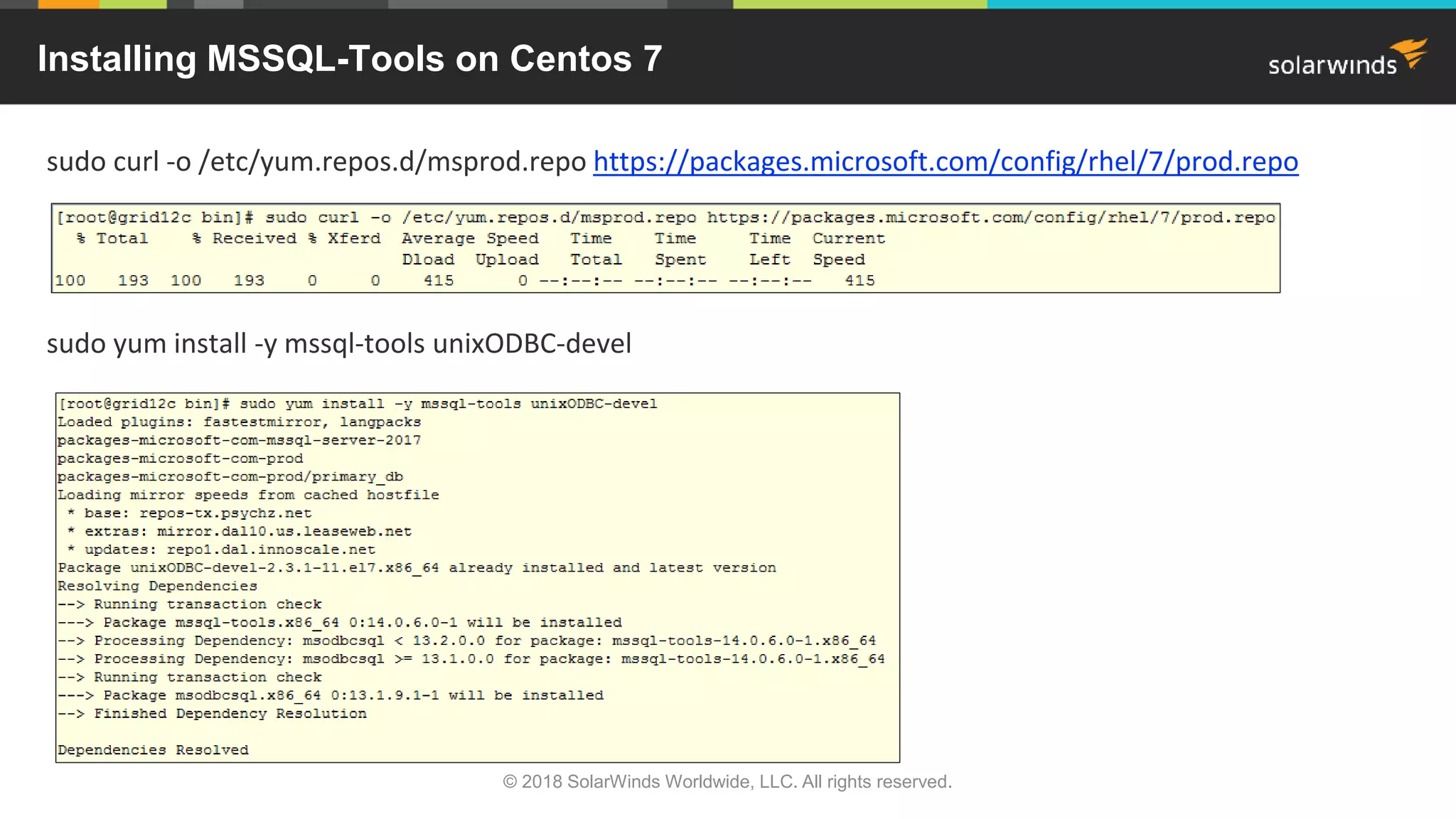Click 'Processing Dependency: msodbcsql < 13.2.0.0' line
This screenshot has width=1456, height=819.
467,641
